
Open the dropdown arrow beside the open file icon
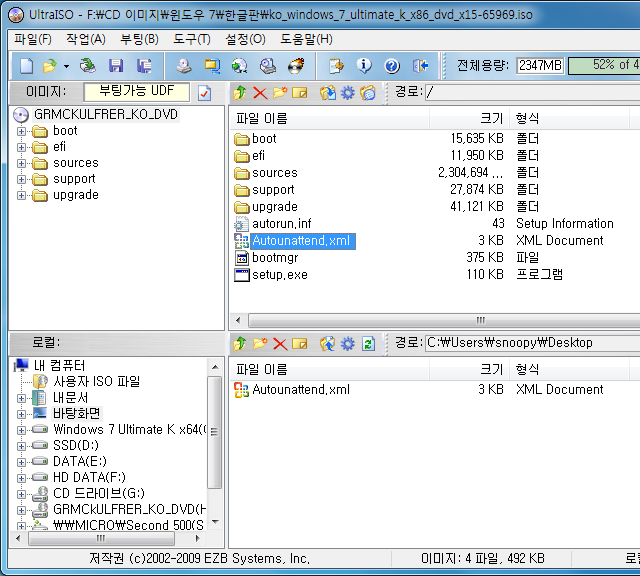click(x=66, y=66)
